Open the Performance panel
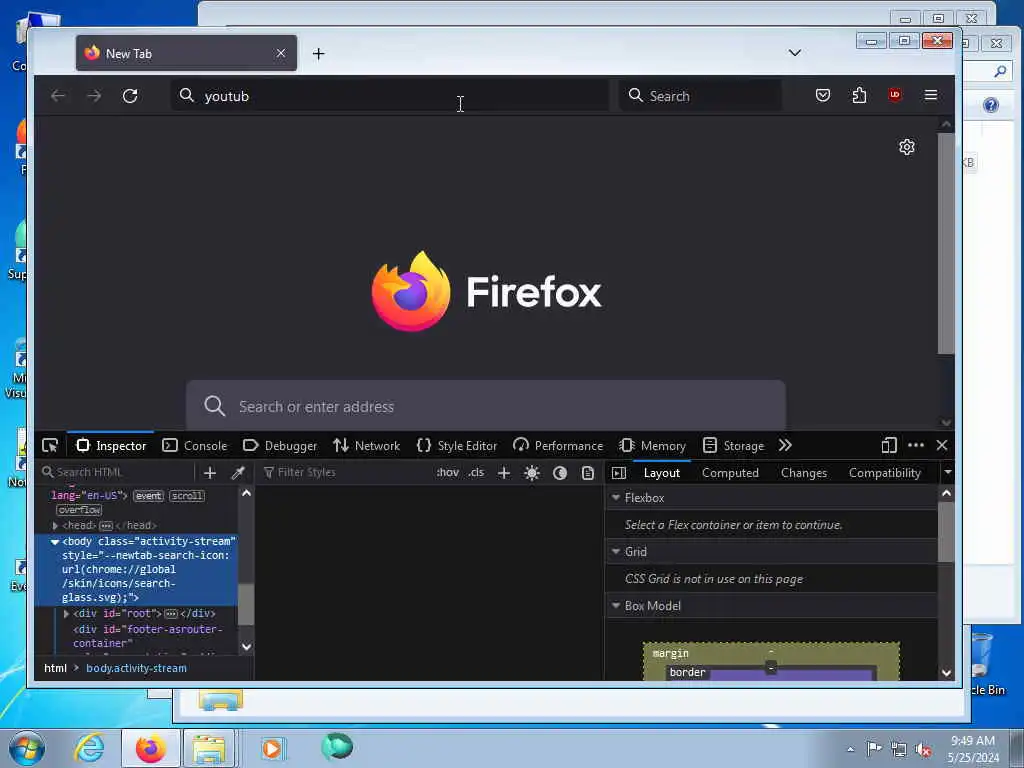The width and height of the screenshot is (1024, 768). (x=558, y=445)
